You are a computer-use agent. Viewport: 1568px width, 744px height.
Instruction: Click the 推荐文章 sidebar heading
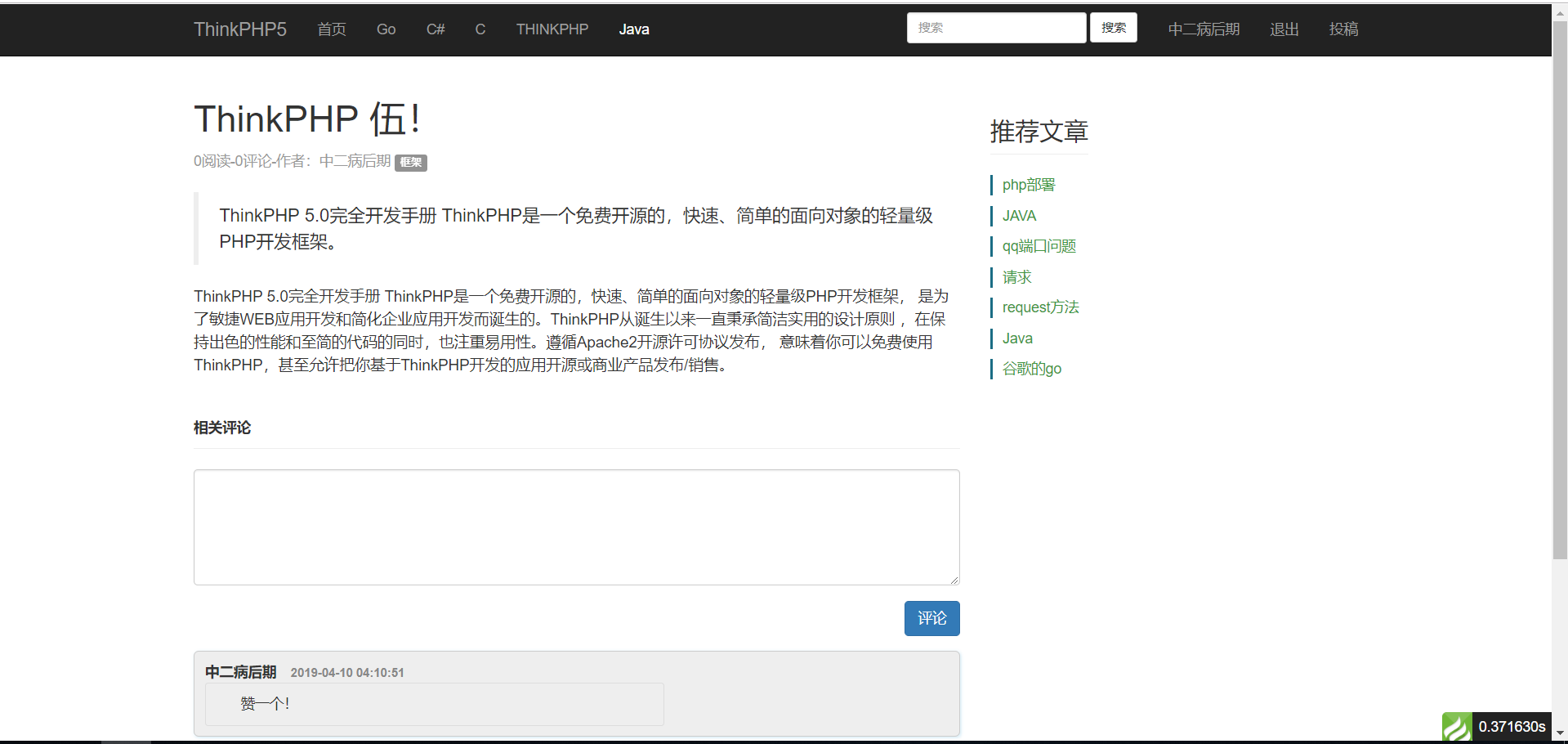[x=1039, y=132]
